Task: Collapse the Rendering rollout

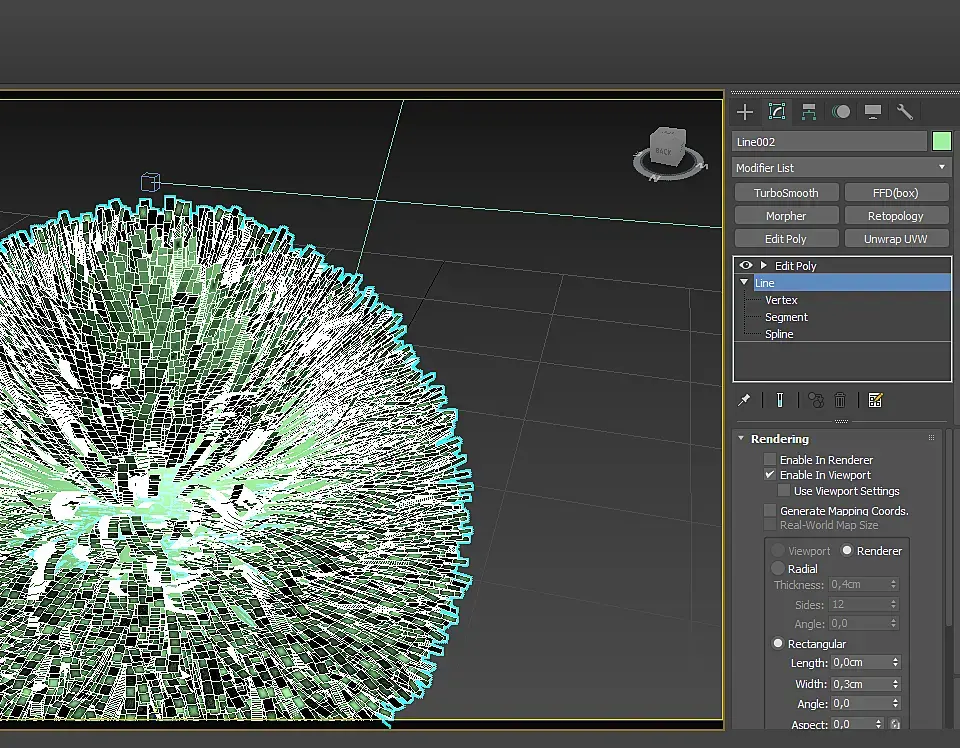Action: (x=741, y=439)
